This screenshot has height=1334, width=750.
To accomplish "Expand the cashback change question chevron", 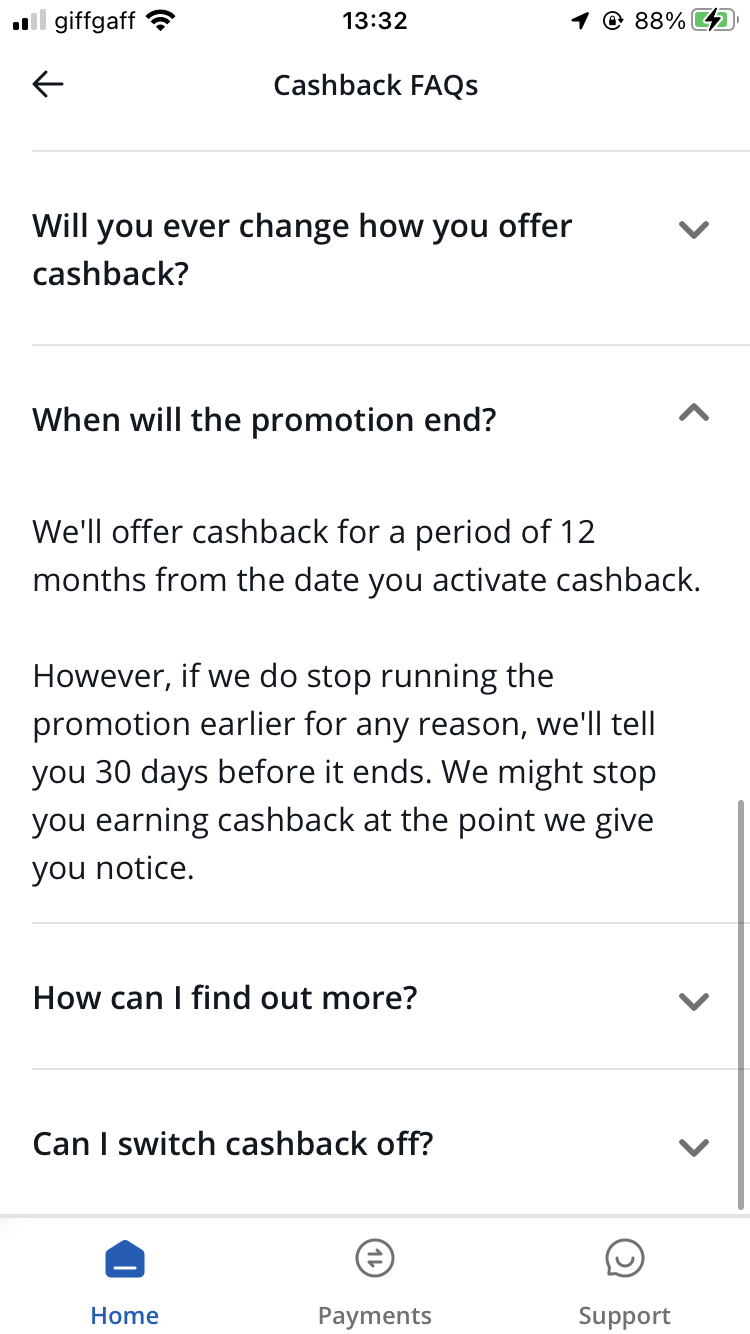I will [693, 230].
